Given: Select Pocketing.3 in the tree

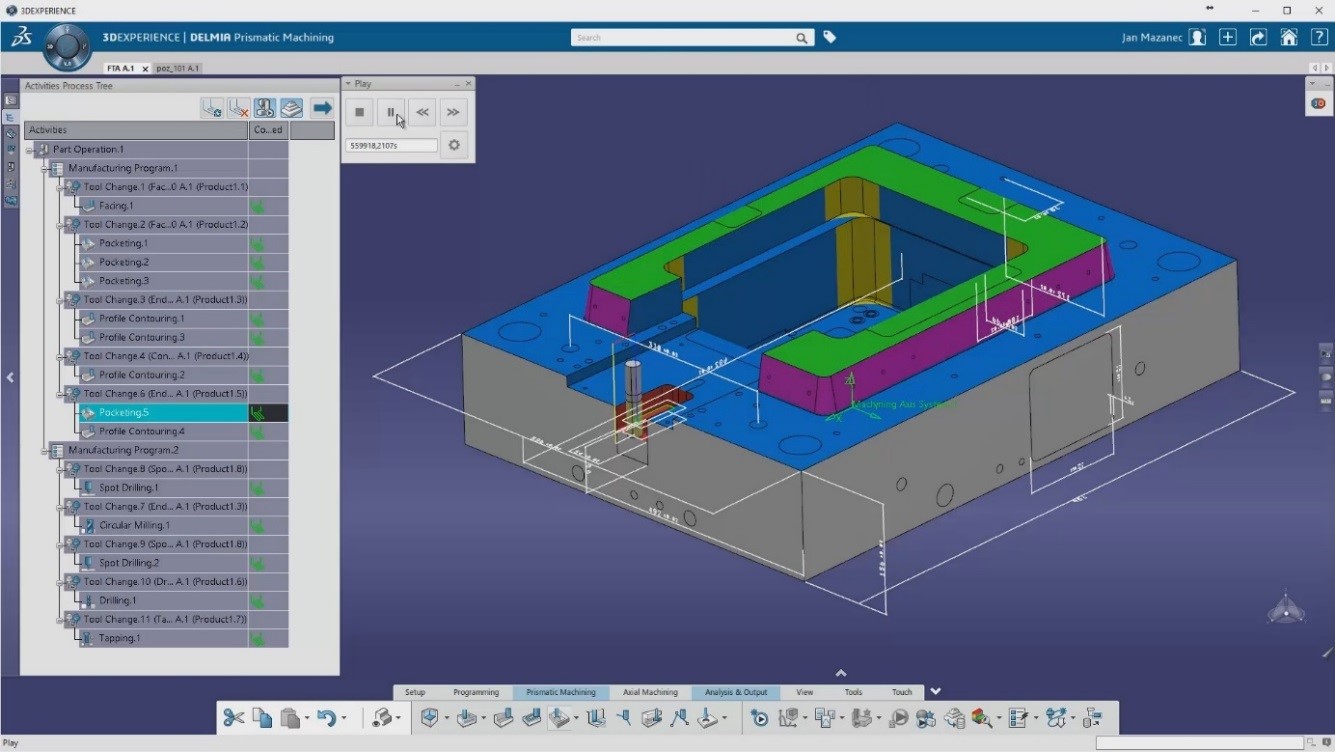Looking at the screenshot, I should pos(123,281).
